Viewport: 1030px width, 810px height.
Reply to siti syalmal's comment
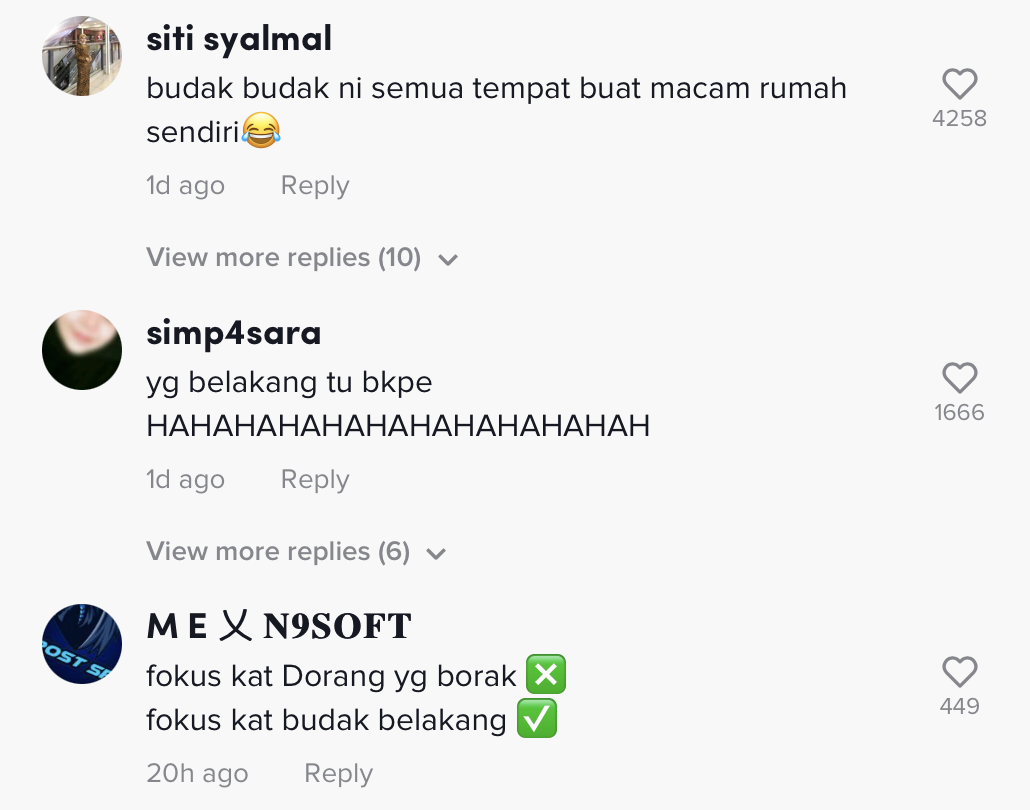[x=315, y=186]
